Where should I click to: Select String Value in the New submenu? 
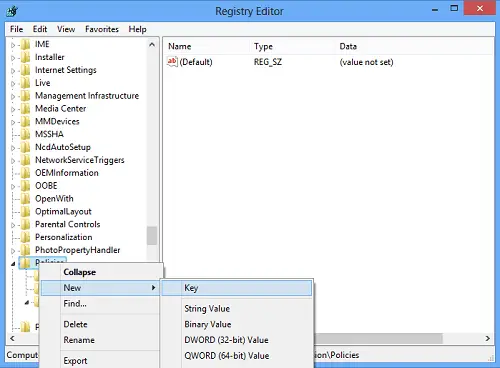(x=237, y=309)
